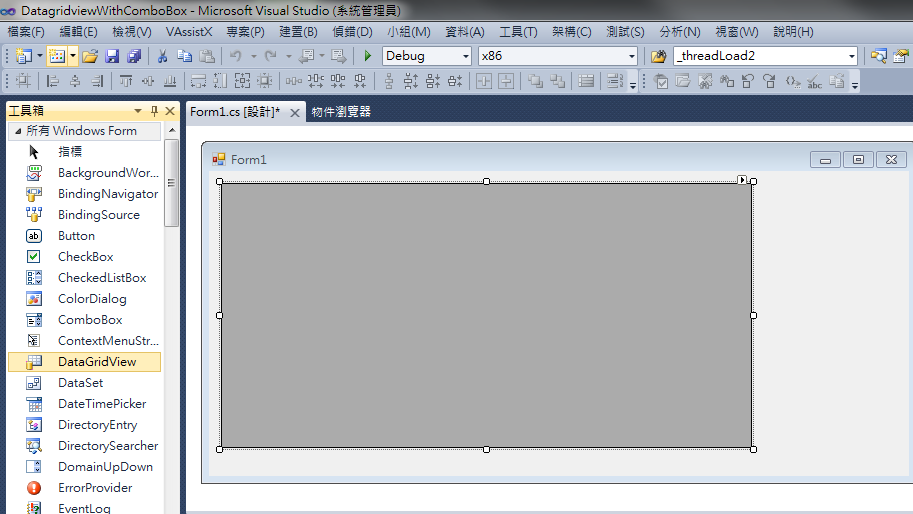Select BindingSource in the toolbox

coord(84,215)
